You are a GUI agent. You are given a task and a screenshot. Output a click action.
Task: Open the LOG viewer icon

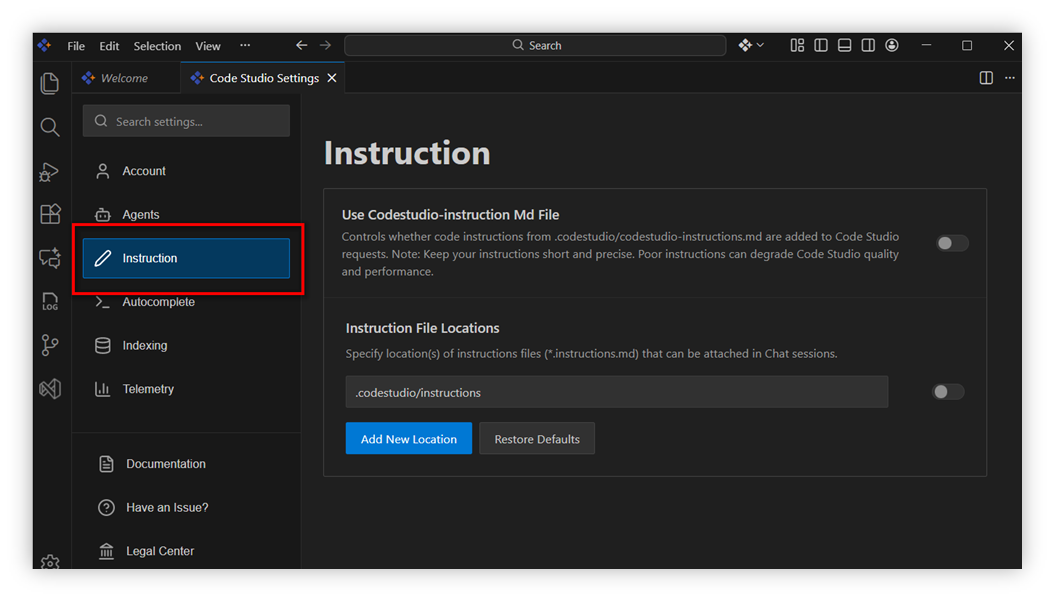50,301
